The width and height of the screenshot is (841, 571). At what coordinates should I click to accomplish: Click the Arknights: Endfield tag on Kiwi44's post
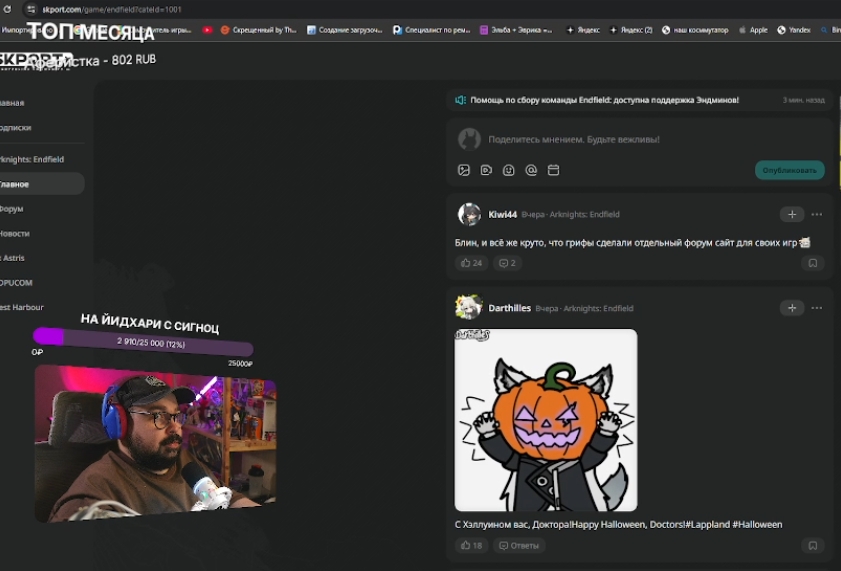click(585, 214)
